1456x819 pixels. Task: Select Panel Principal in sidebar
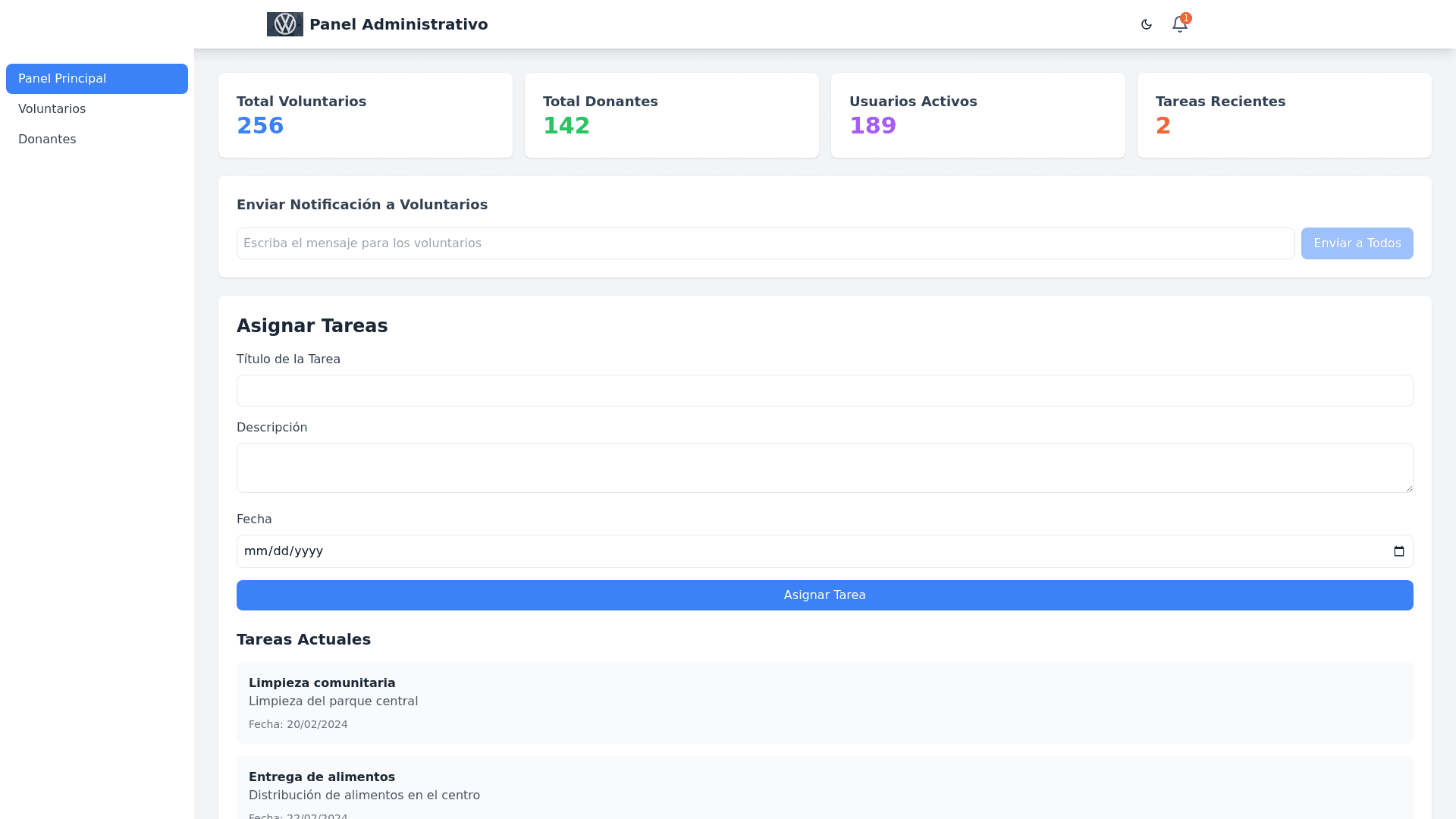tap(97, 79)
